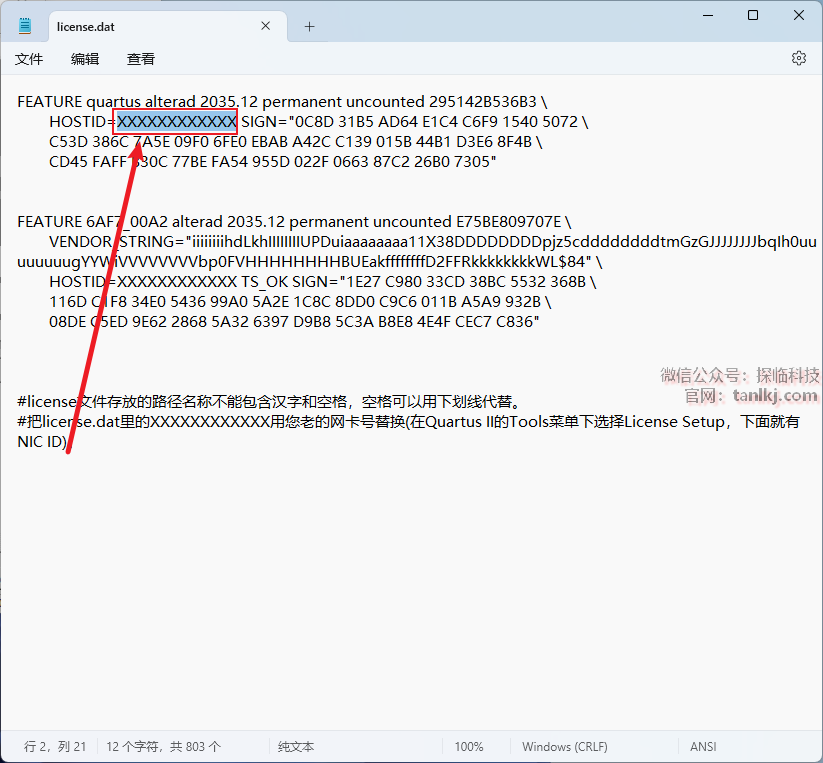The height and width of the screenshot is (763, 823).
Task: Click SIGN="1E27 on the second HOSTID line
Action: (336, 282)
